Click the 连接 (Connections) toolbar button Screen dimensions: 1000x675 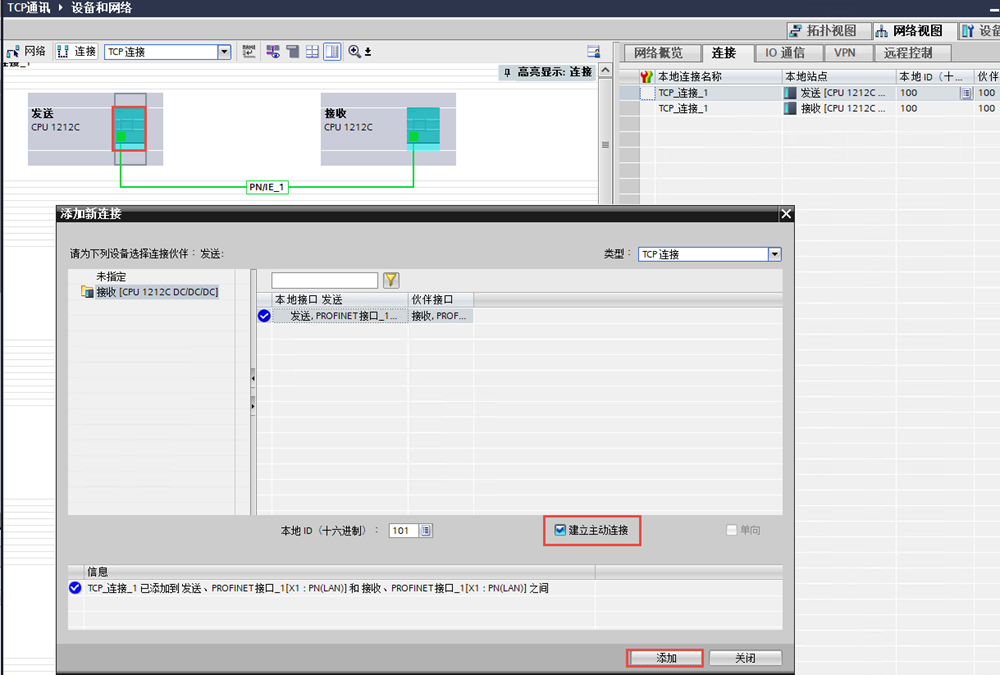click(x=76, y=51)
